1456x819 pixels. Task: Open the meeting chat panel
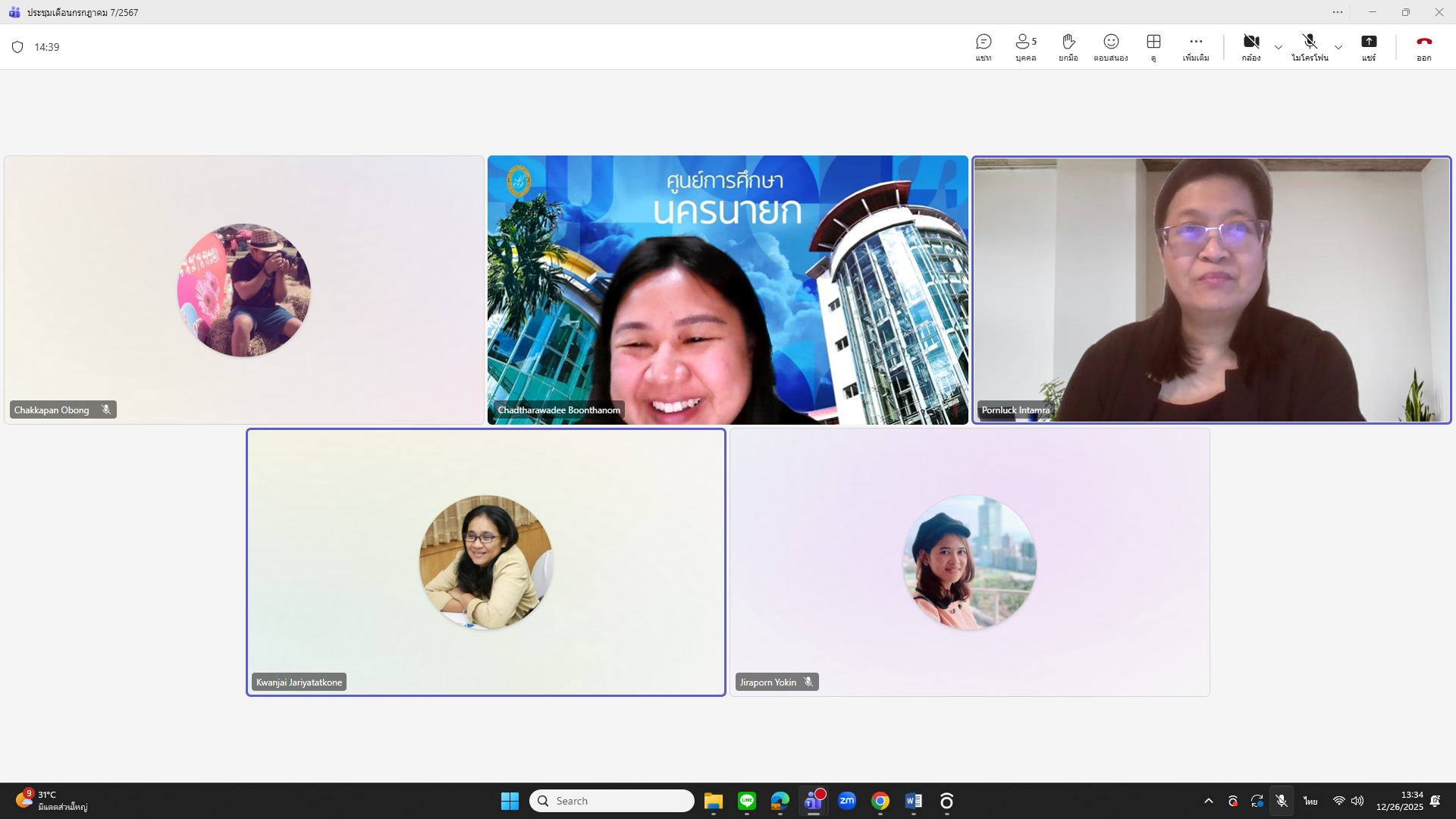point(984,47)
